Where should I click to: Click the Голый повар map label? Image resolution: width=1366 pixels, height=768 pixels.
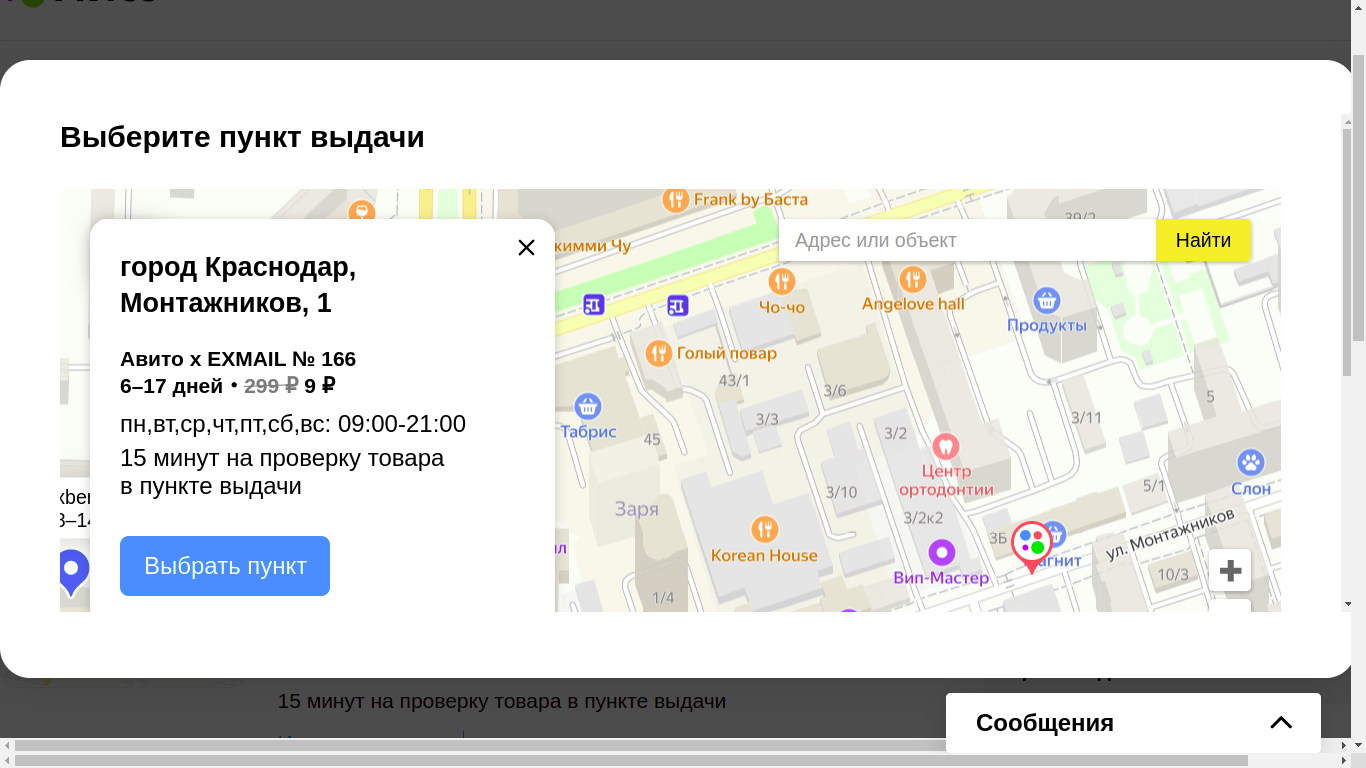(727, 353)
